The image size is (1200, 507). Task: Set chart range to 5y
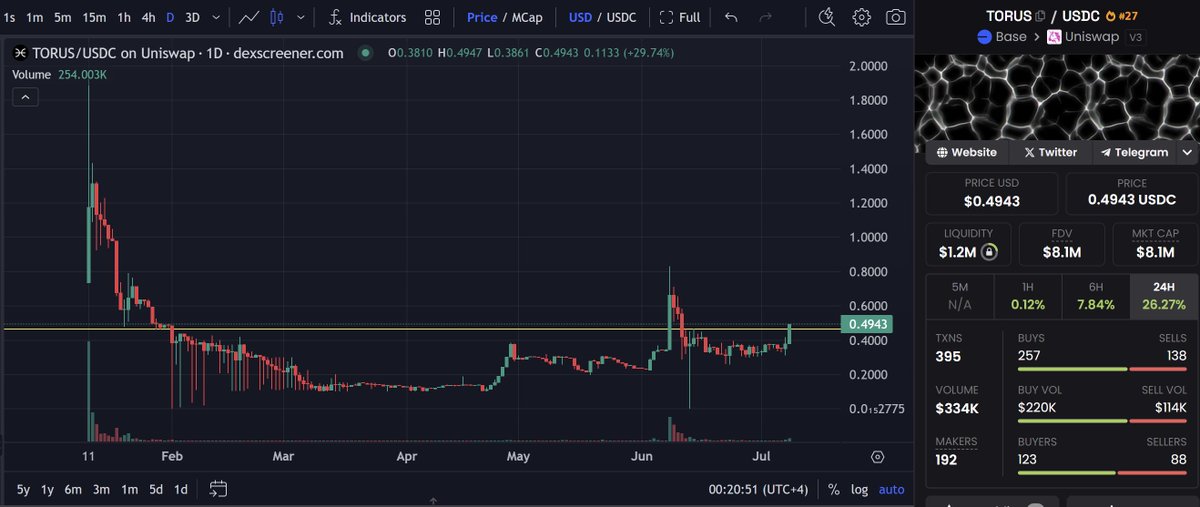point(23,489)
